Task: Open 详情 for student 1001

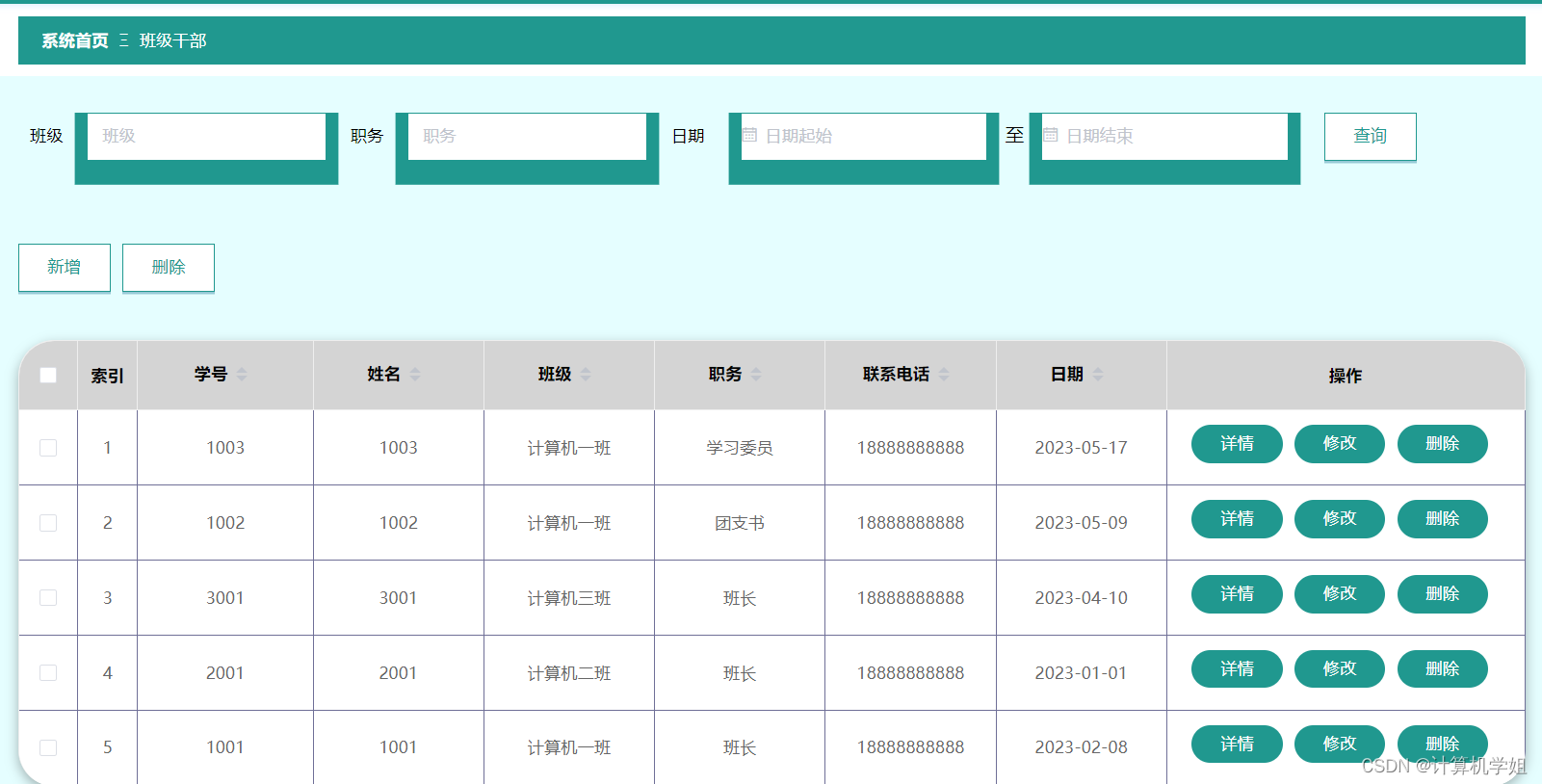Action: [1237, 745]
